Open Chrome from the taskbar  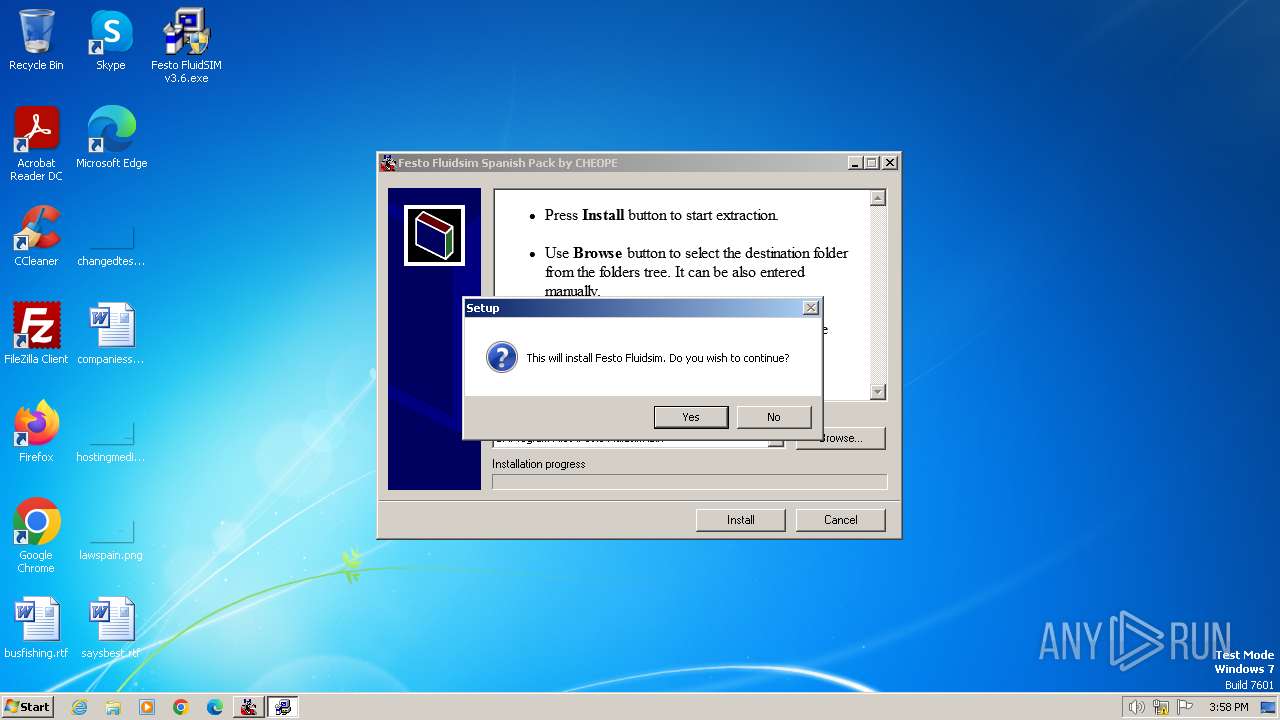181,707
